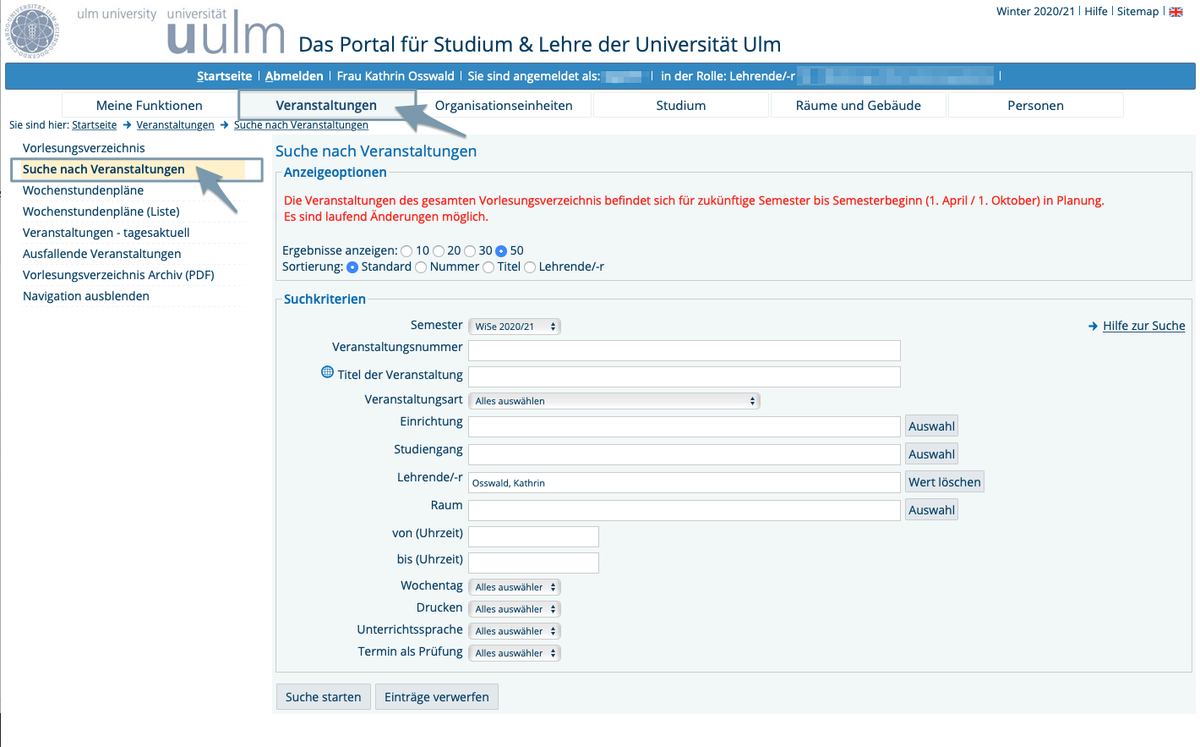The image size is (1200, 747).
Task: Open the Sitemap link
Action: click(x=1138, y=12)
